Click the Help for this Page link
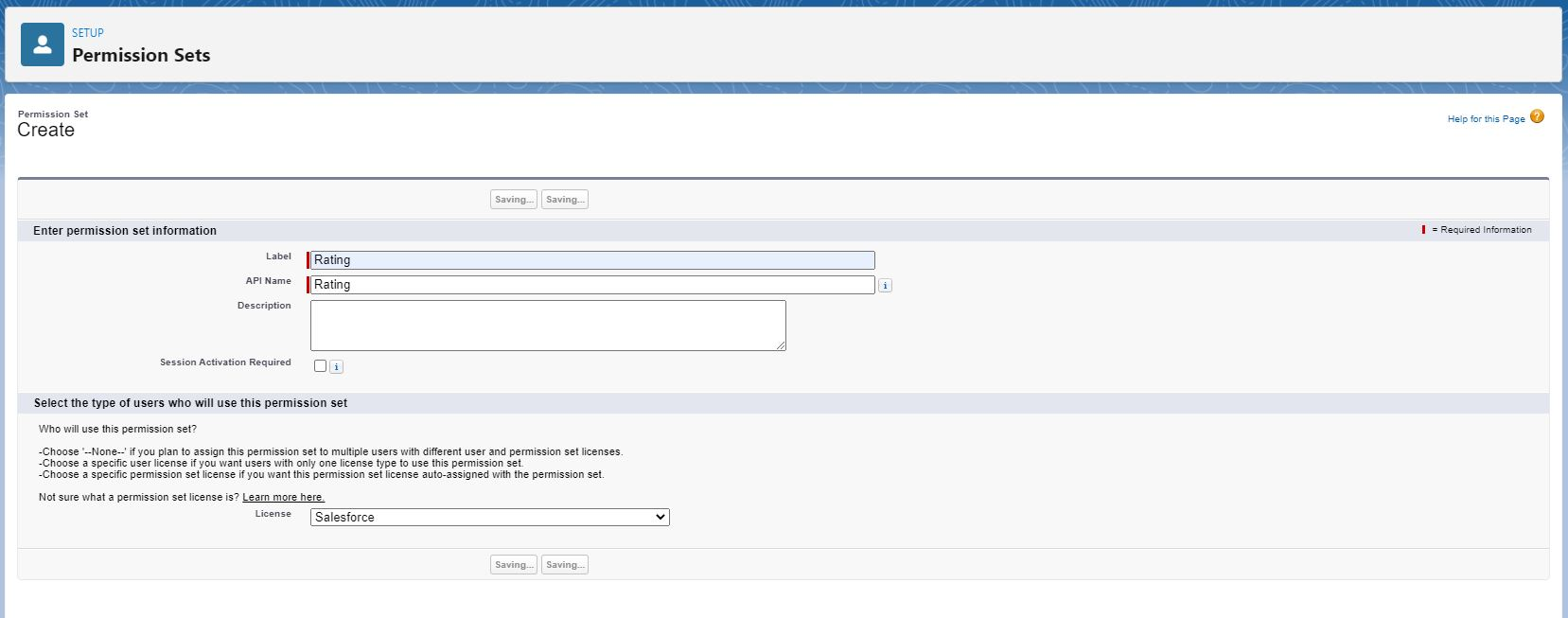The width and height of the screenshot is (1568, 618). pyautogui.click(x=1486, y=119)
